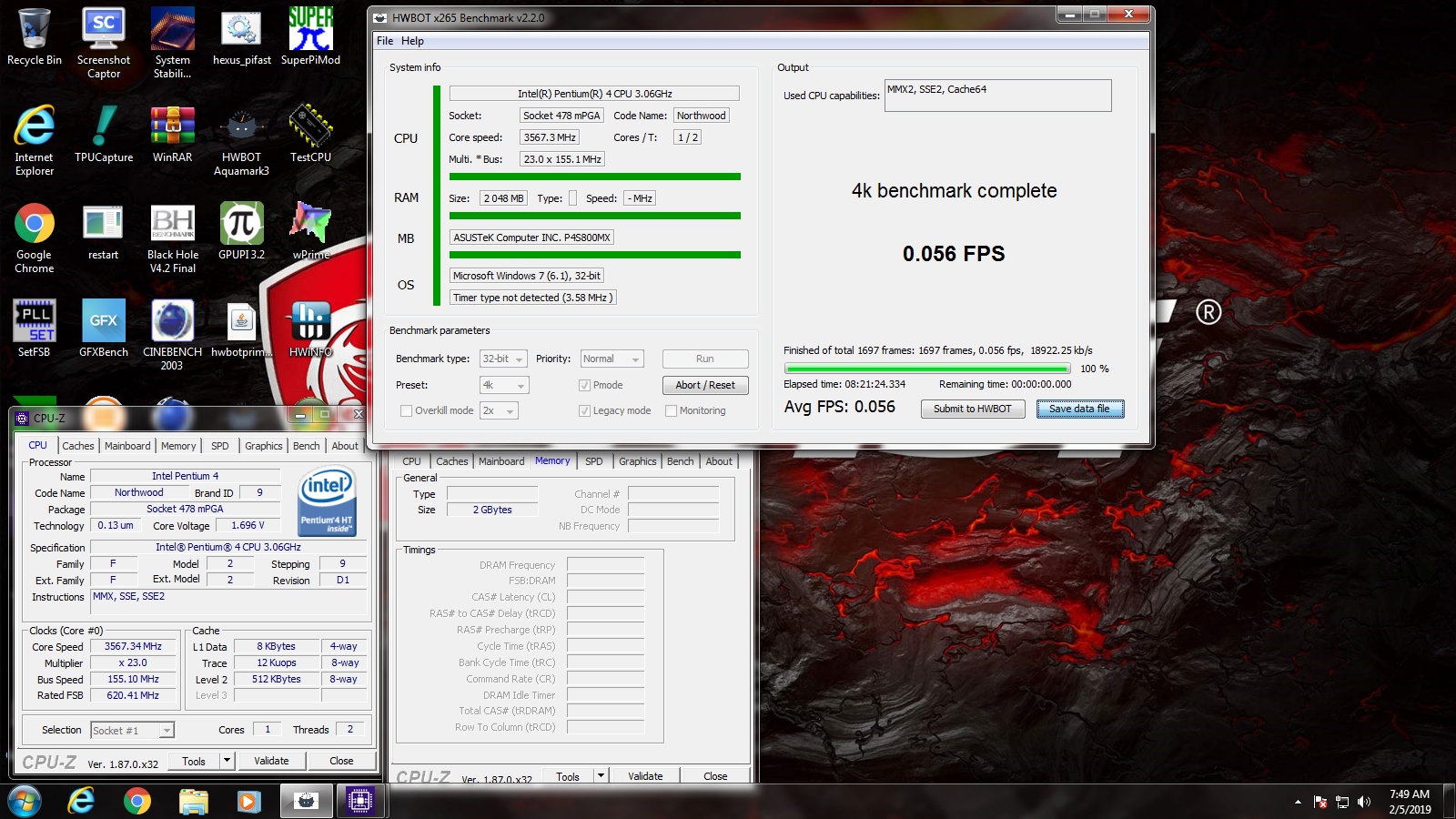The height and width of the screenshot is (819, 1456).
Task: Open the Recycle Bin desktop icon
Action: click(x=35, y=37)
